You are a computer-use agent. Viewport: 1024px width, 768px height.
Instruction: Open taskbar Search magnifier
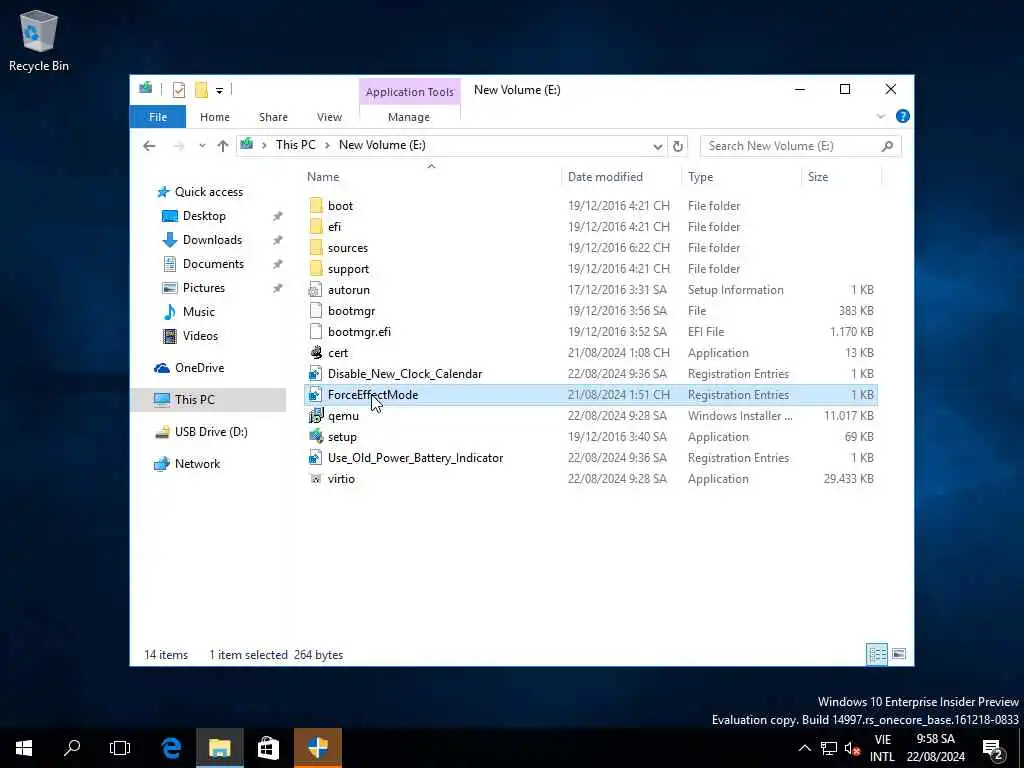(x=72, y=748)
